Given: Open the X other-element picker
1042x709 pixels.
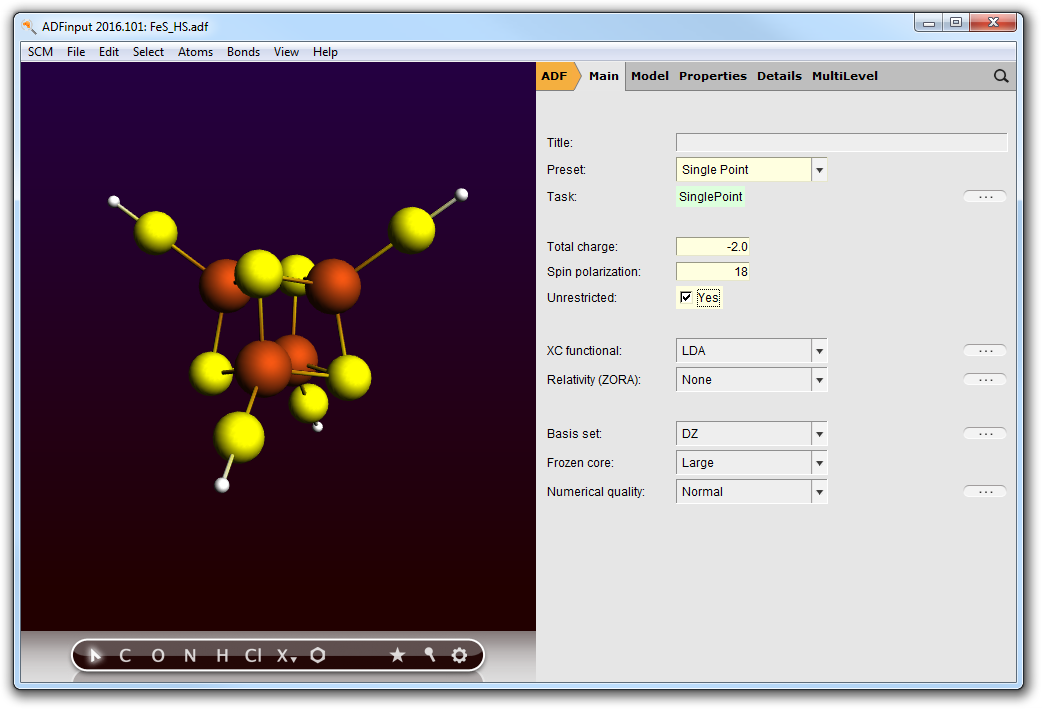Looking at the screenshot, I should [x=286, y=656].
